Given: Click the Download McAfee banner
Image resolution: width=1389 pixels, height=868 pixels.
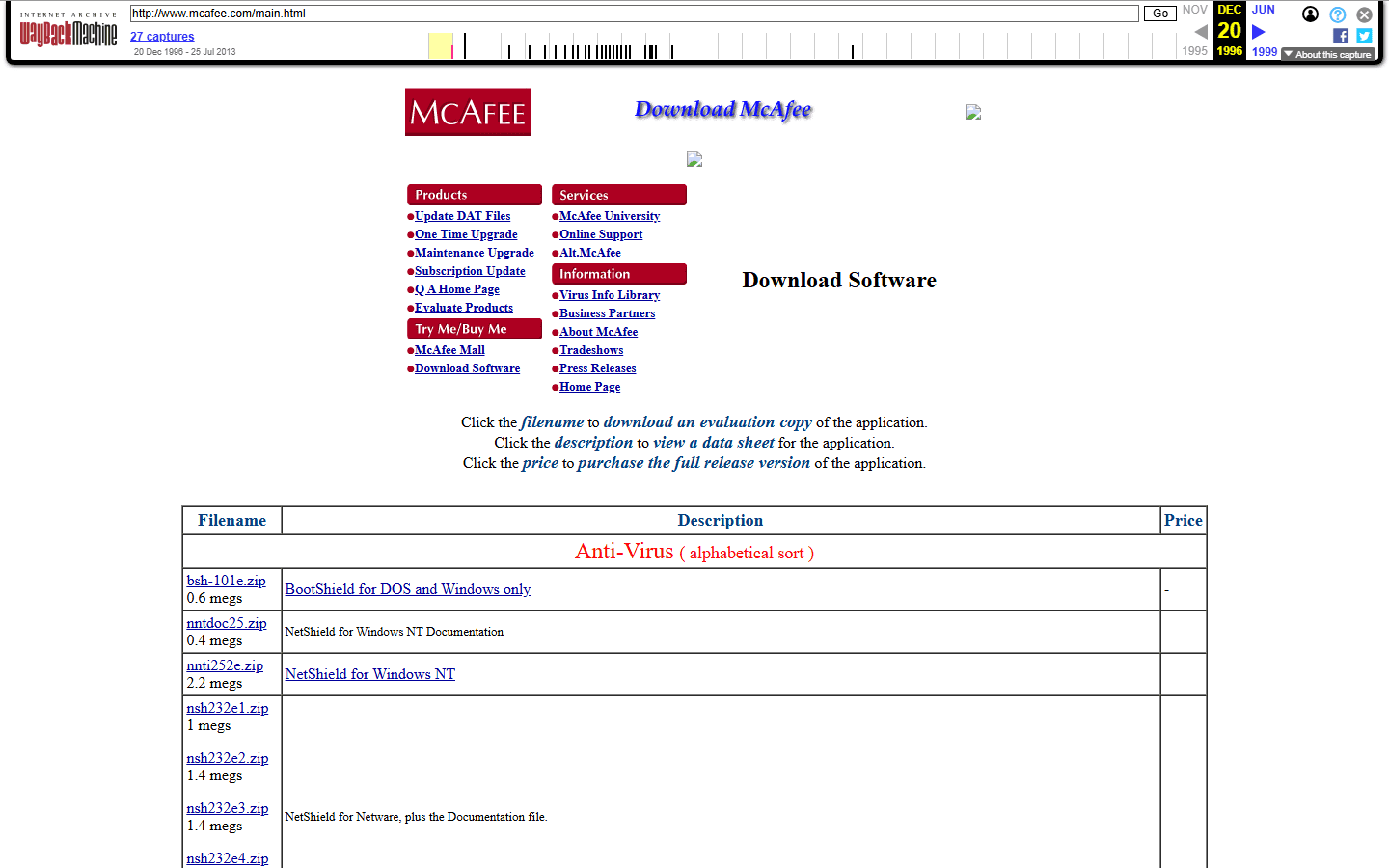Looking at the screenshot, I should pyautogui.click(x=723, y=110).
